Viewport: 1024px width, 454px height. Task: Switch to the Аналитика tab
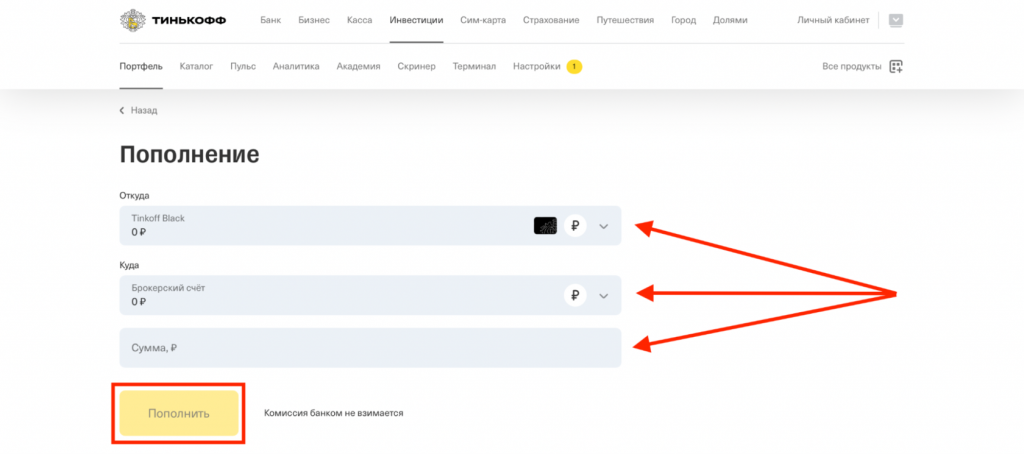coord(296,67)
